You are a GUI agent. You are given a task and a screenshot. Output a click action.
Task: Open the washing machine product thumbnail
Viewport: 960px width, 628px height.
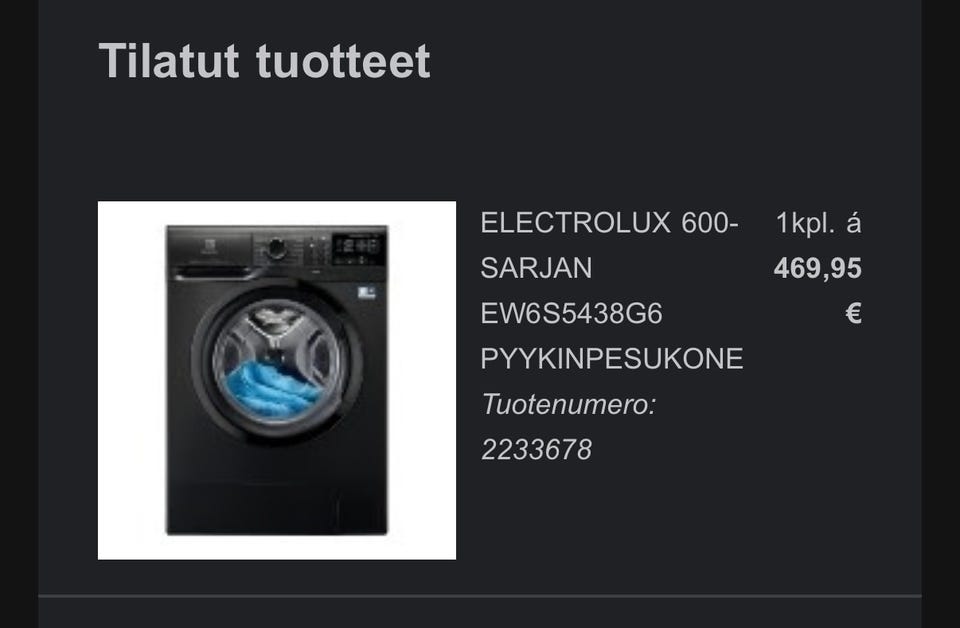(277, 380)
